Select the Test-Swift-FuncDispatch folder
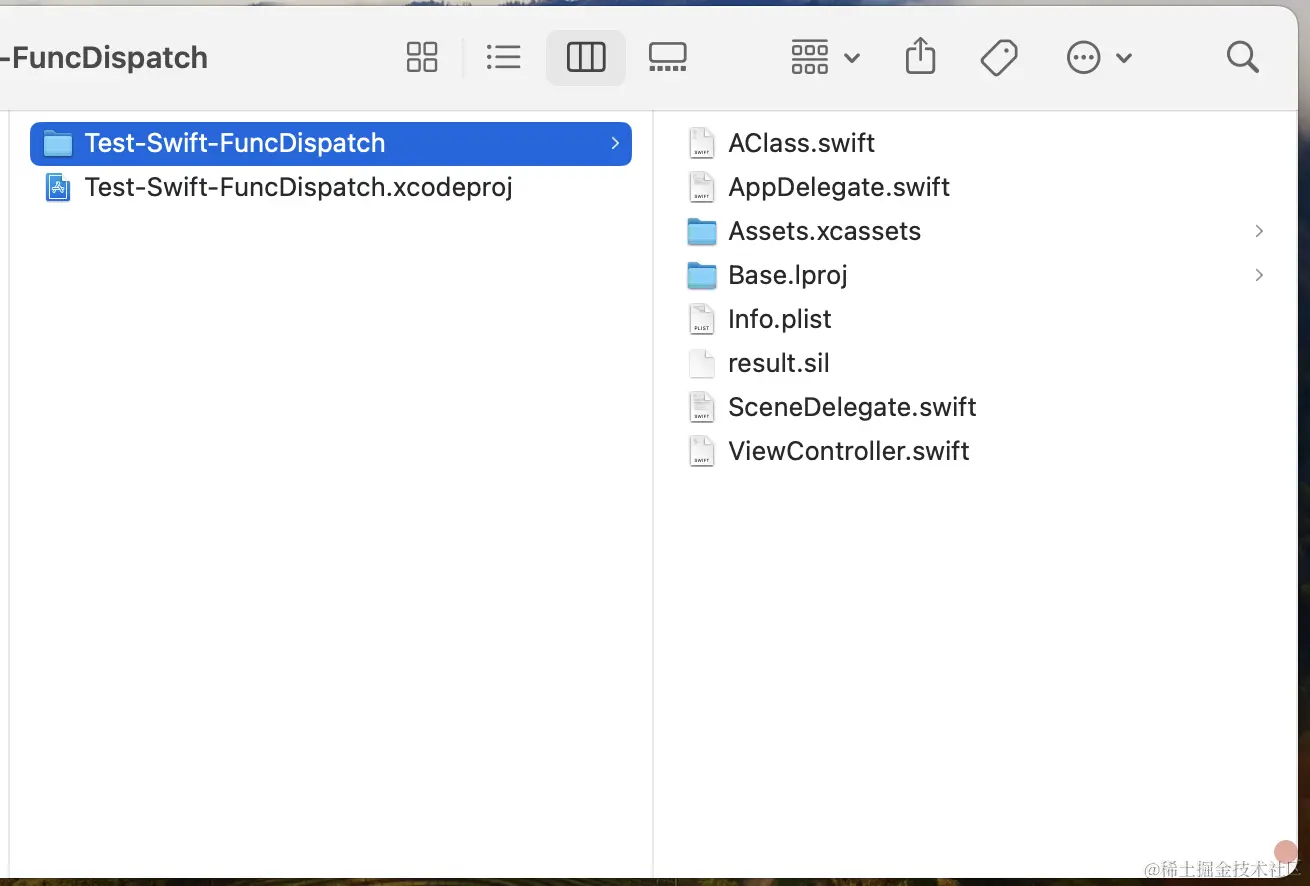This screenshot has width=1310, height=886. (234, 143)
